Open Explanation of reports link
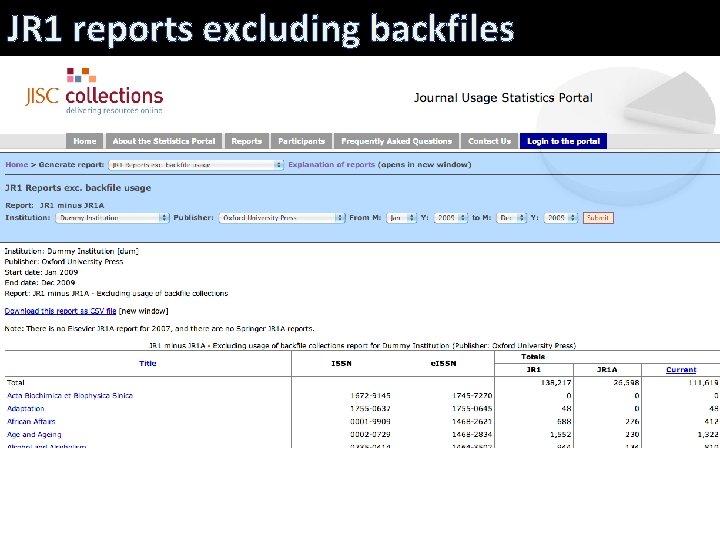Screen dimensions: 720x540 pos(332,164)
